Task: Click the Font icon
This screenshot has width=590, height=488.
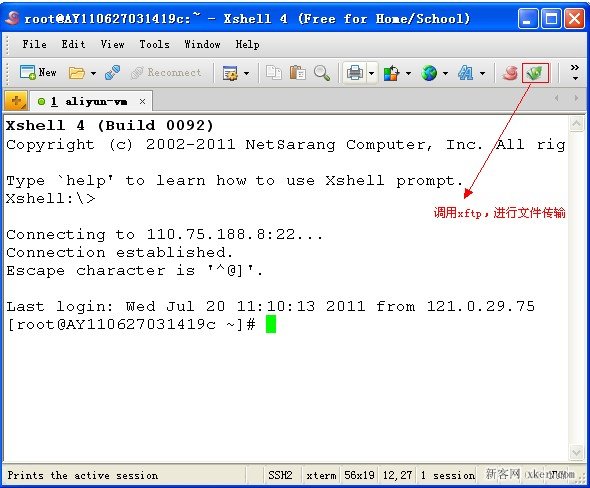Action: (x=466, y=73)
